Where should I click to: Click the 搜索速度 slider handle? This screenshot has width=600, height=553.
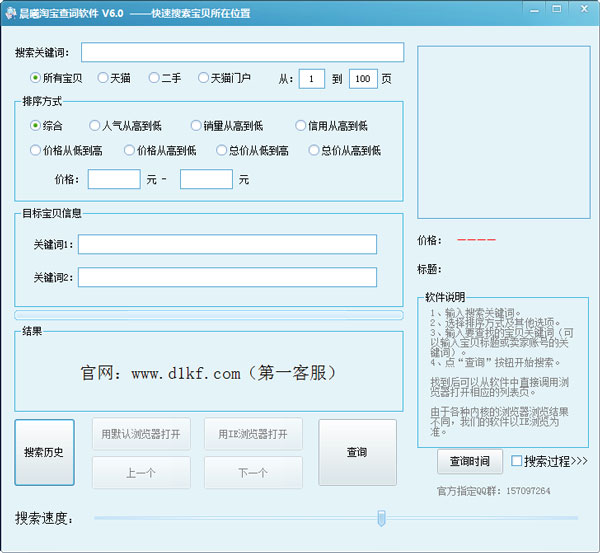coord(381,517)
